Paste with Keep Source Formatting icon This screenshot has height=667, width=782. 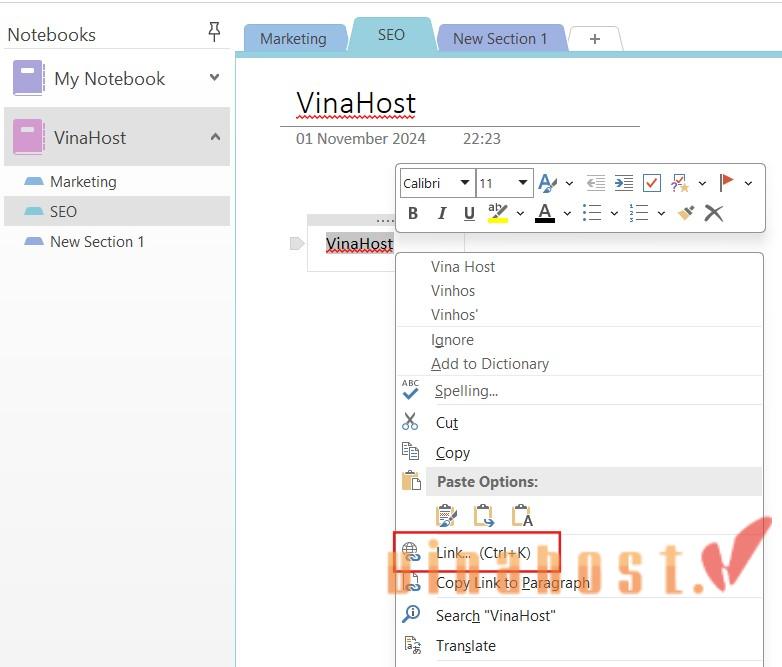446,515
